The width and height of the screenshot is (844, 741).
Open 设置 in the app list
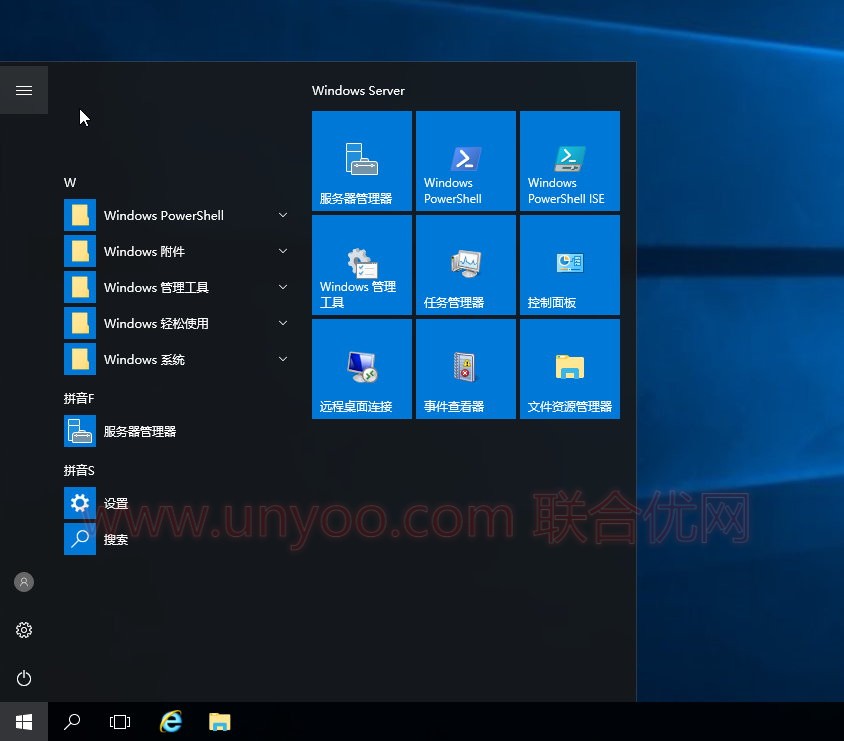click(178, 503)
